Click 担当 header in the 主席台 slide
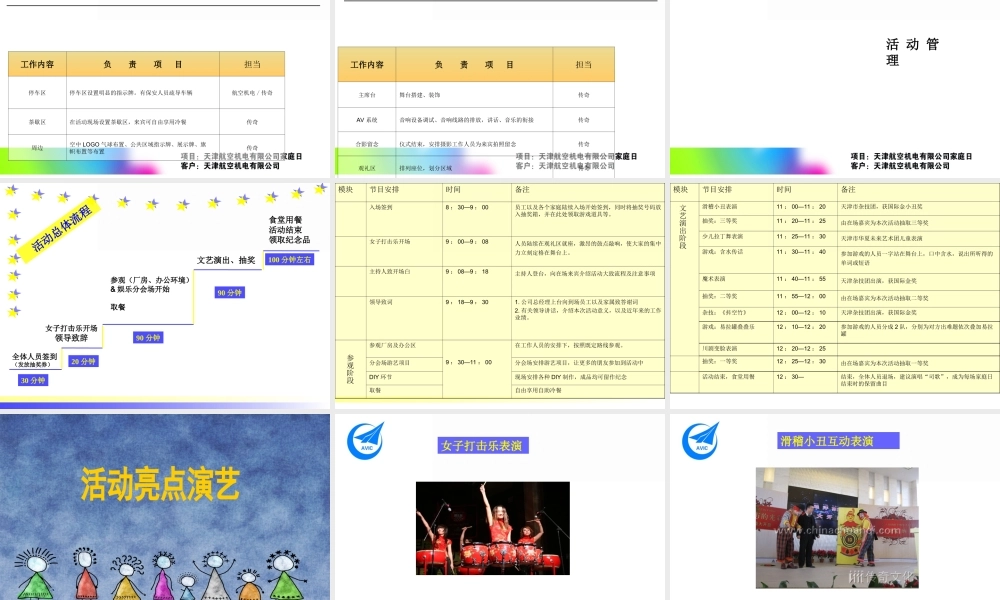Image resolution: width=1000 pixels, height=600 pixels. point(584,64)
